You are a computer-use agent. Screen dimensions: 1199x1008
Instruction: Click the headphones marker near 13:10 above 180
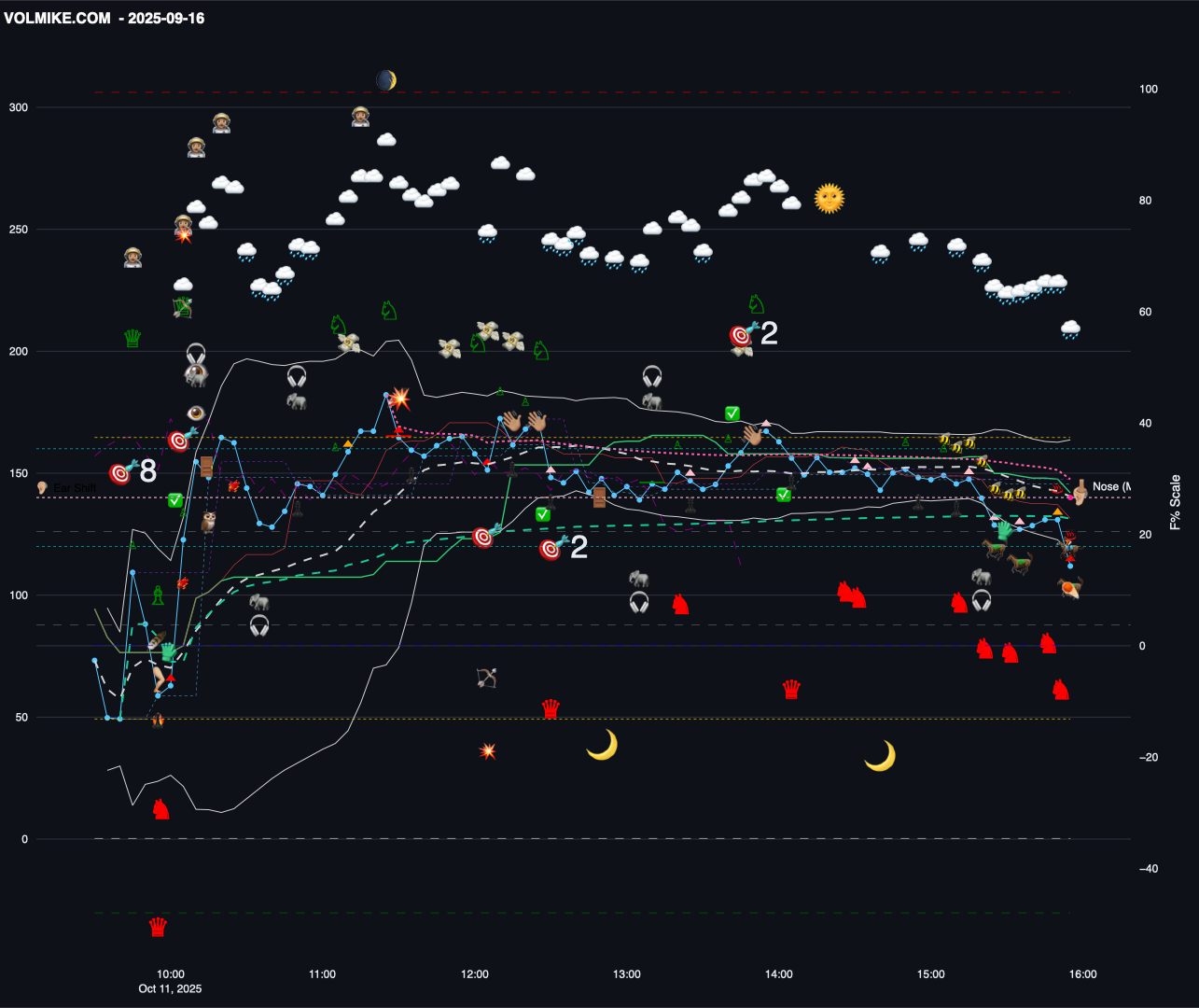click(652, 376)
